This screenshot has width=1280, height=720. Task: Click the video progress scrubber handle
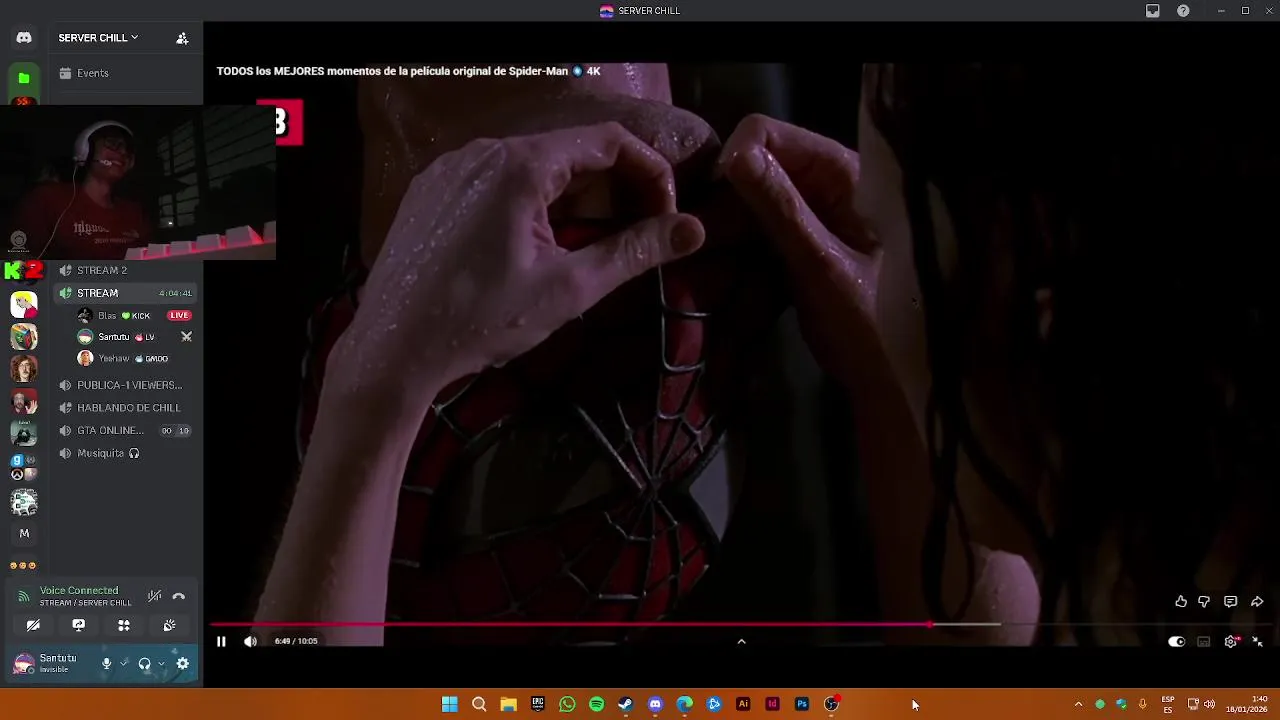click(x=930, y=624)
